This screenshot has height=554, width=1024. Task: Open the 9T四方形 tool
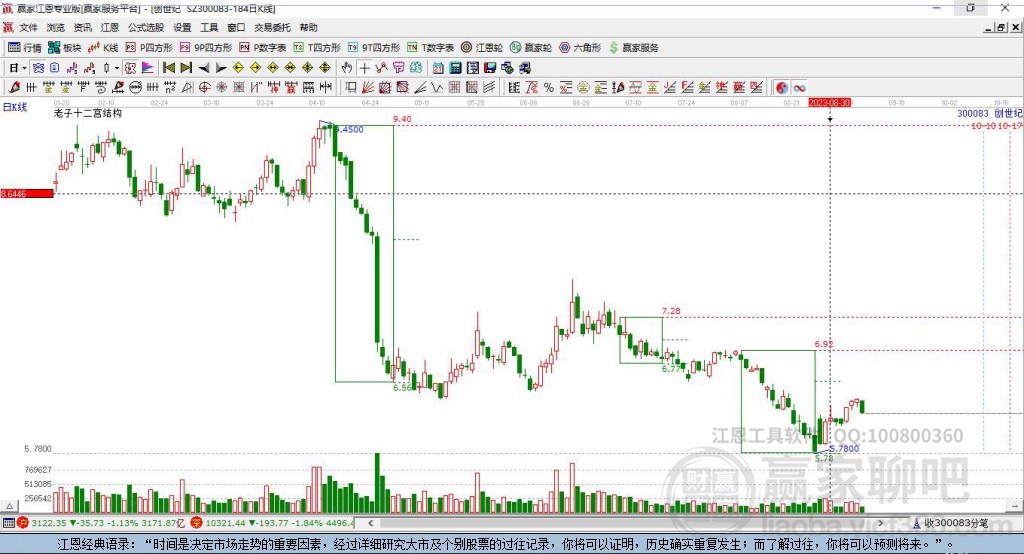point(374,48)
